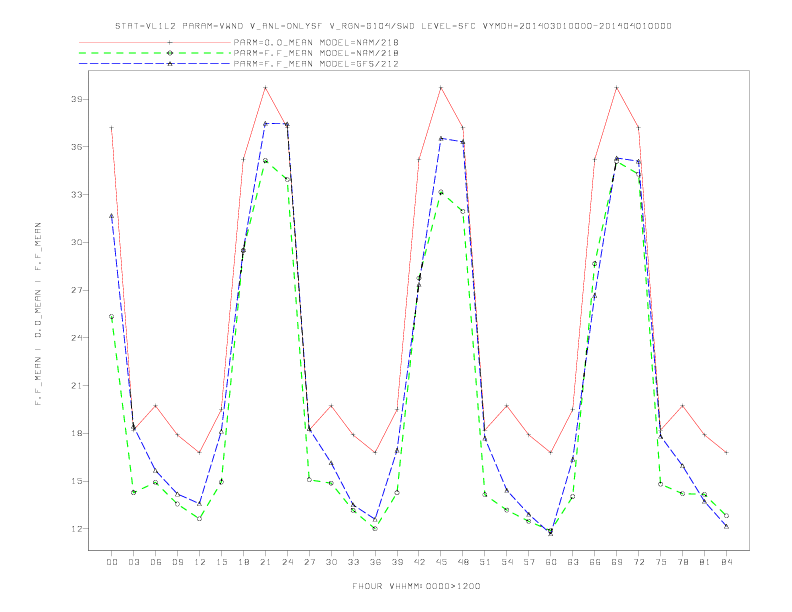Click the y-axis tick label 24
This screenshot has width=792, height=612.
tap(76, 338)
